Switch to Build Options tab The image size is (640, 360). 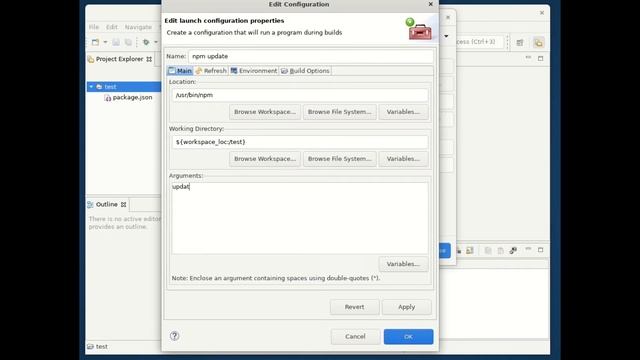click(x=305, y=71)
